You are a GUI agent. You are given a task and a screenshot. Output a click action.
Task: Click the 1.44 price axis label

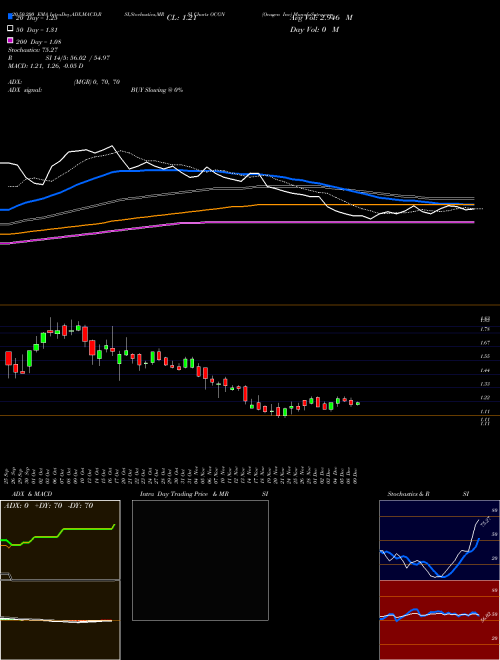485,370
